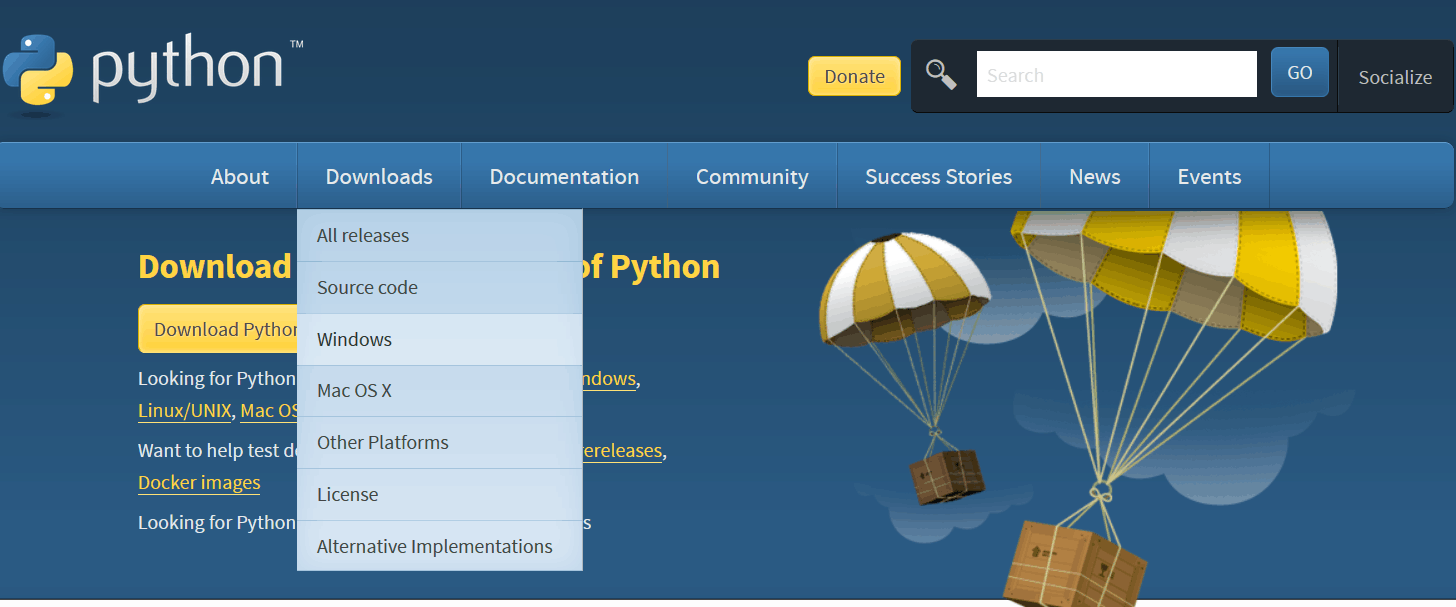Follow the Docker images link
The width and height of the screenshot is (1456, 607).
point(199,483)
